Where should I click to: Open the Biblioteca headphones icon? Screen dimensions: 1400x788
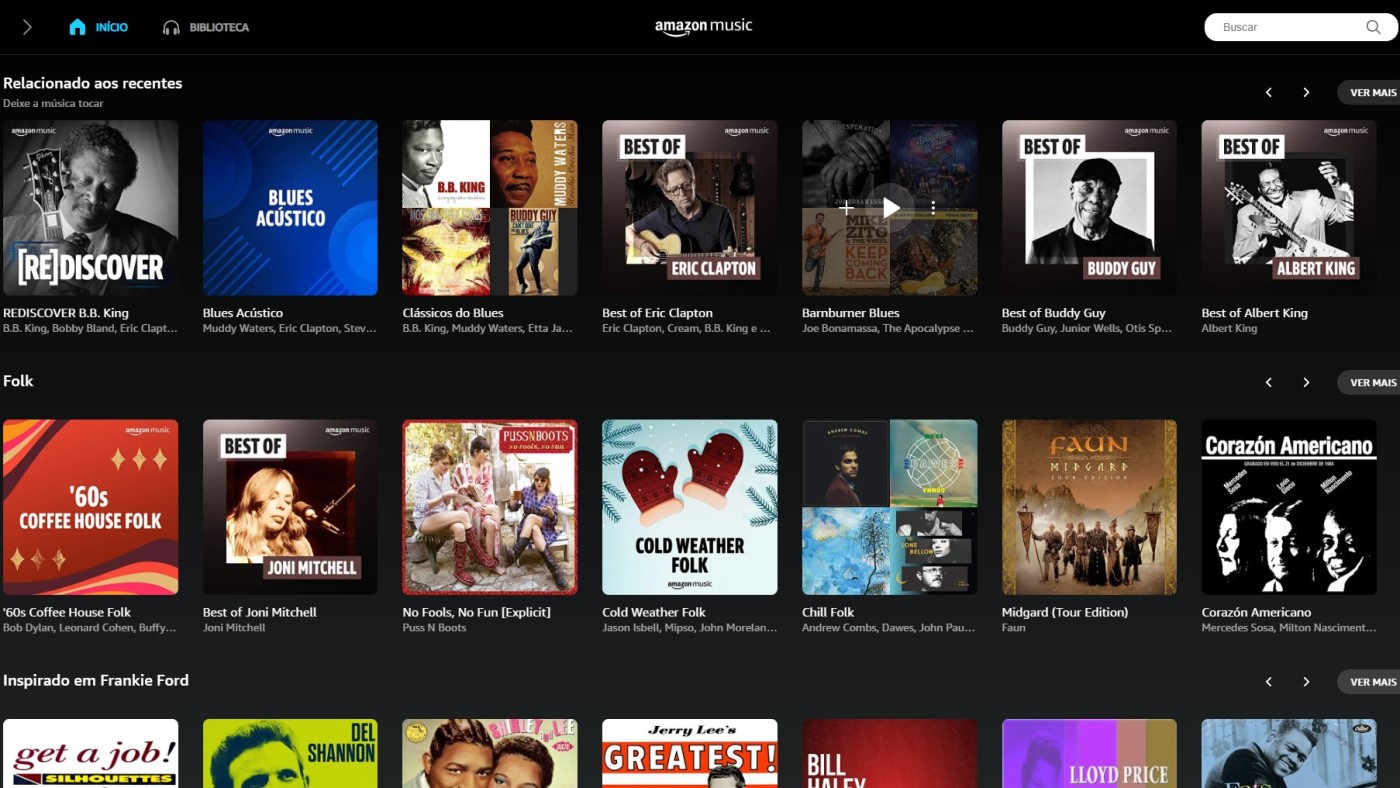[x=168, y=27]
